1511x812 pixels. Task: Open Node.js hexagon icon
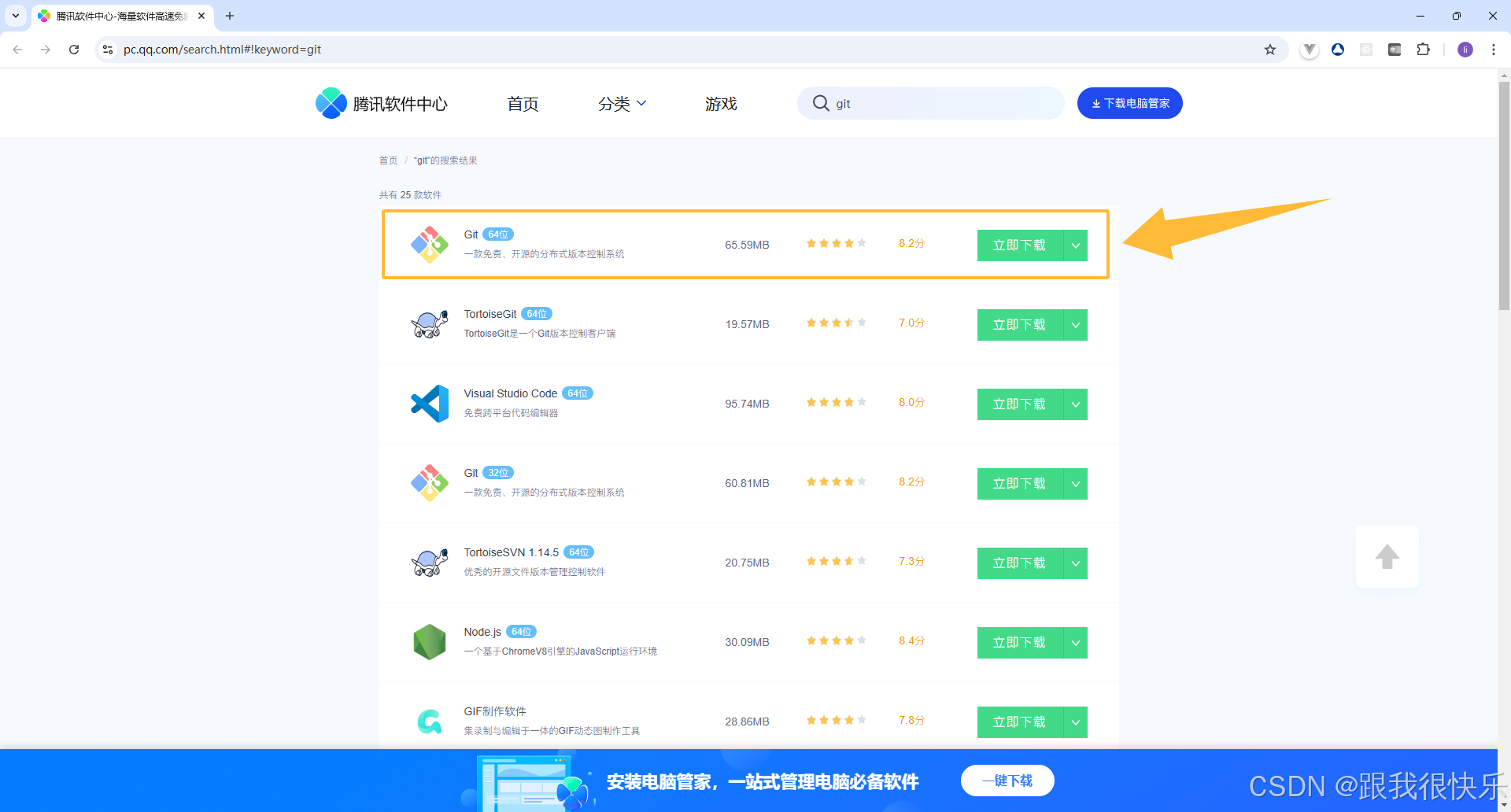(x=430, y=642)
